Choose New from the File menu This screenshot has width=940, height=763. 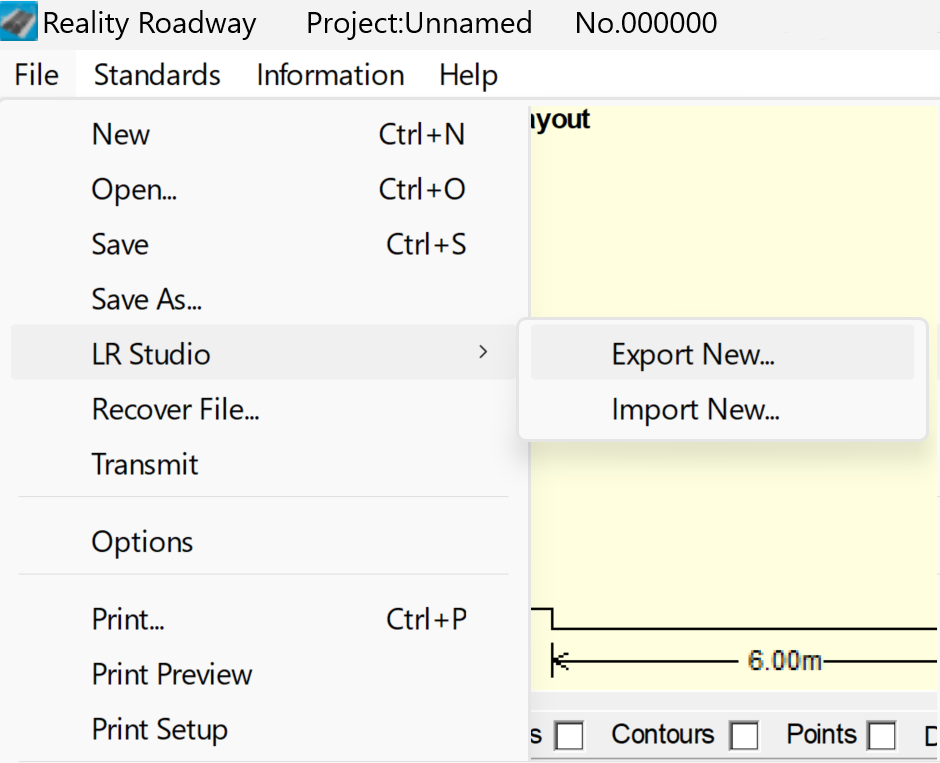[x=121, y=134]
